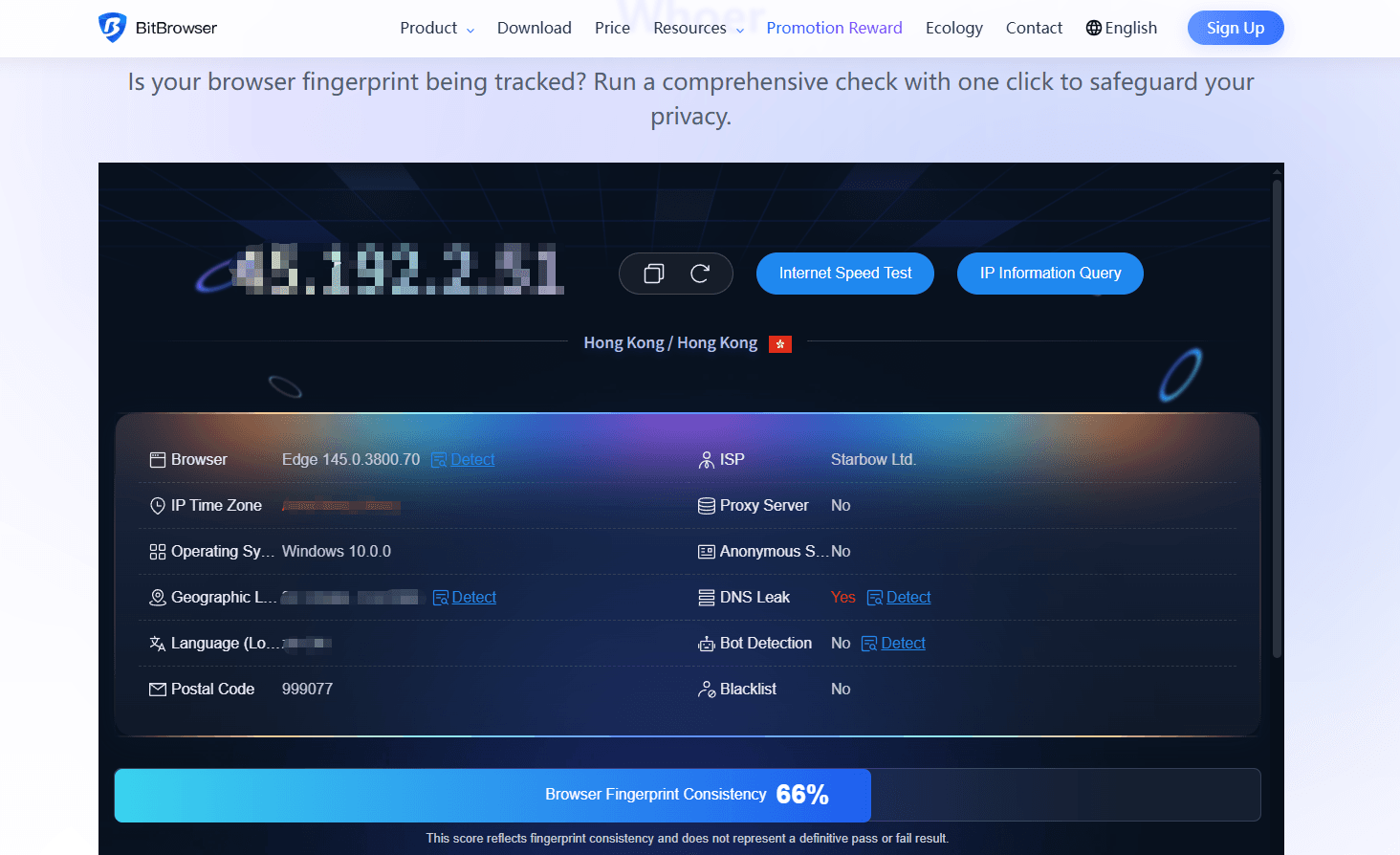Viewport: 1400px width, 855px height.
Task: Select the Download menu item
Action: coord(534,28)
